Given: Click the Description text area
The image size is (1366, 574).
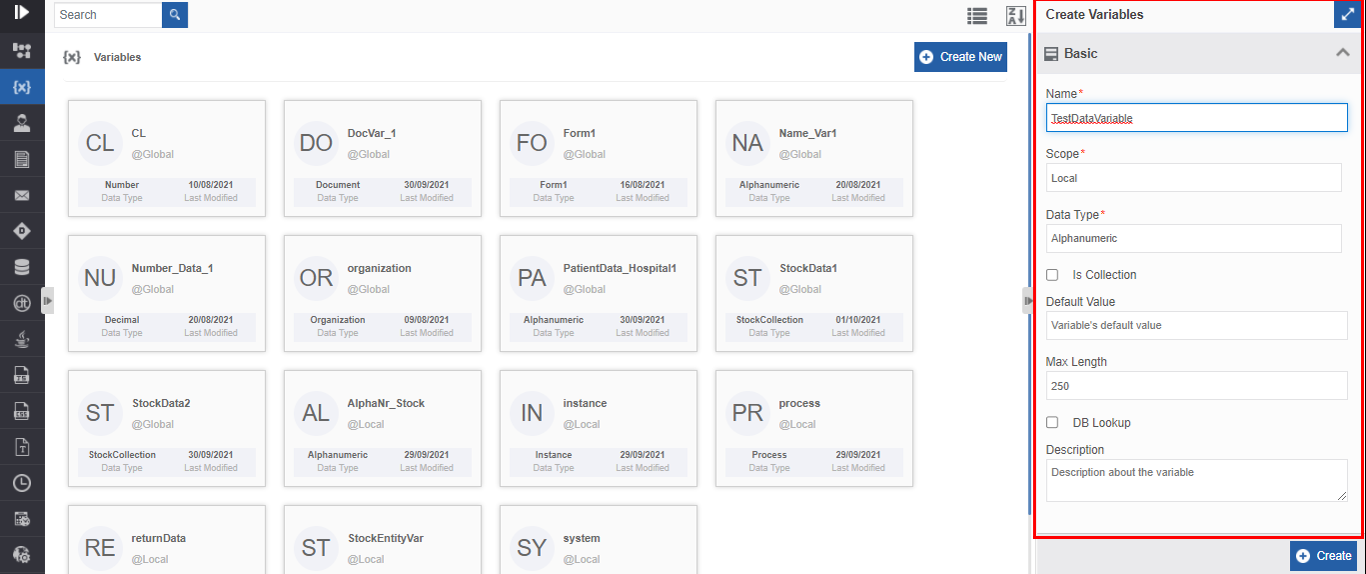Looking at the screenshot, I should (x=1197, y=480).
